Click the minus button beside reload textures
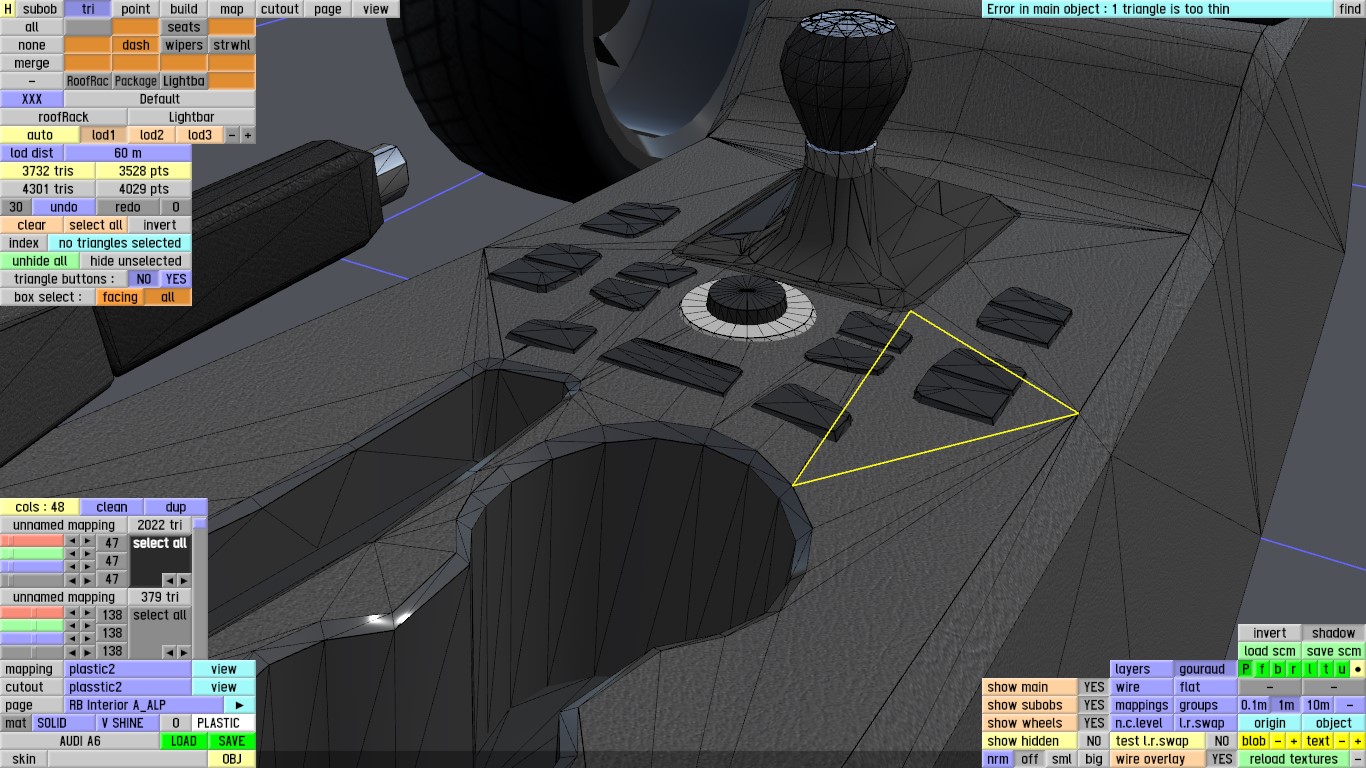Screen dimensions: 1366x768 tap(1357, 759)
